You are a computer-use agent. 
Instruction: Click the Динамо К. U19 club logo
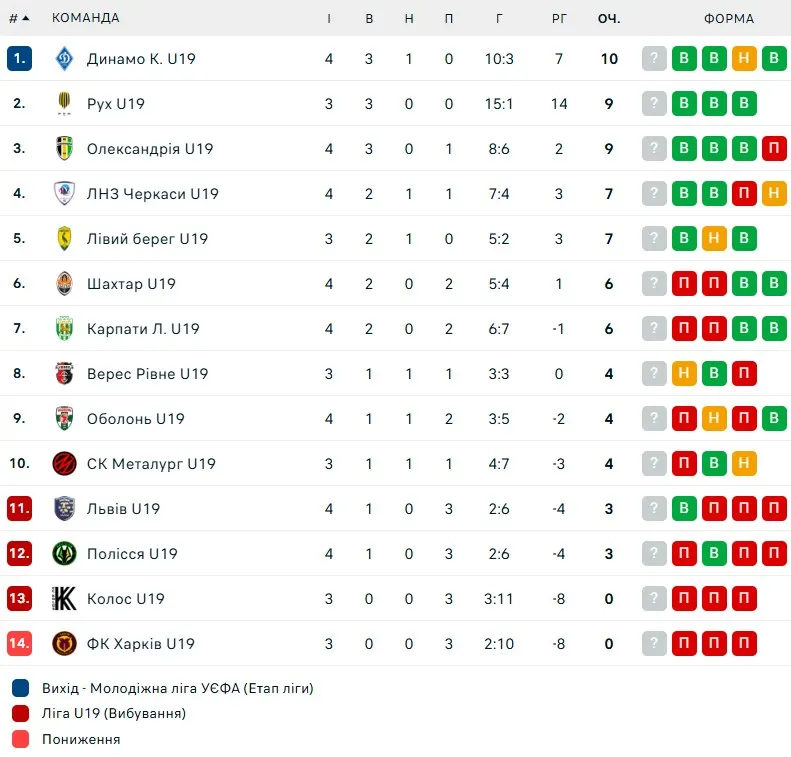[64, 59]
